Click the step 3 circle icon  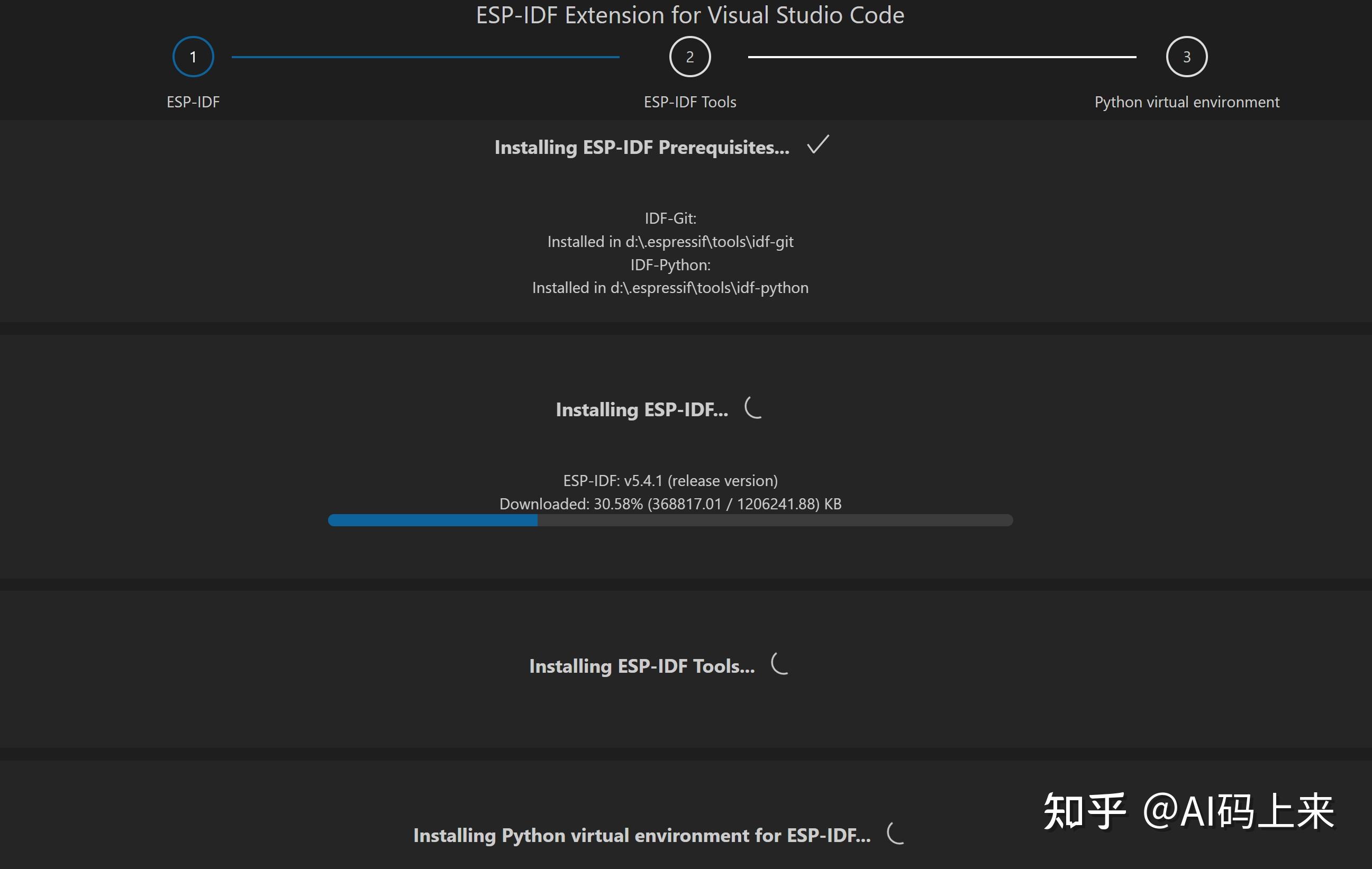point(1186,57)
